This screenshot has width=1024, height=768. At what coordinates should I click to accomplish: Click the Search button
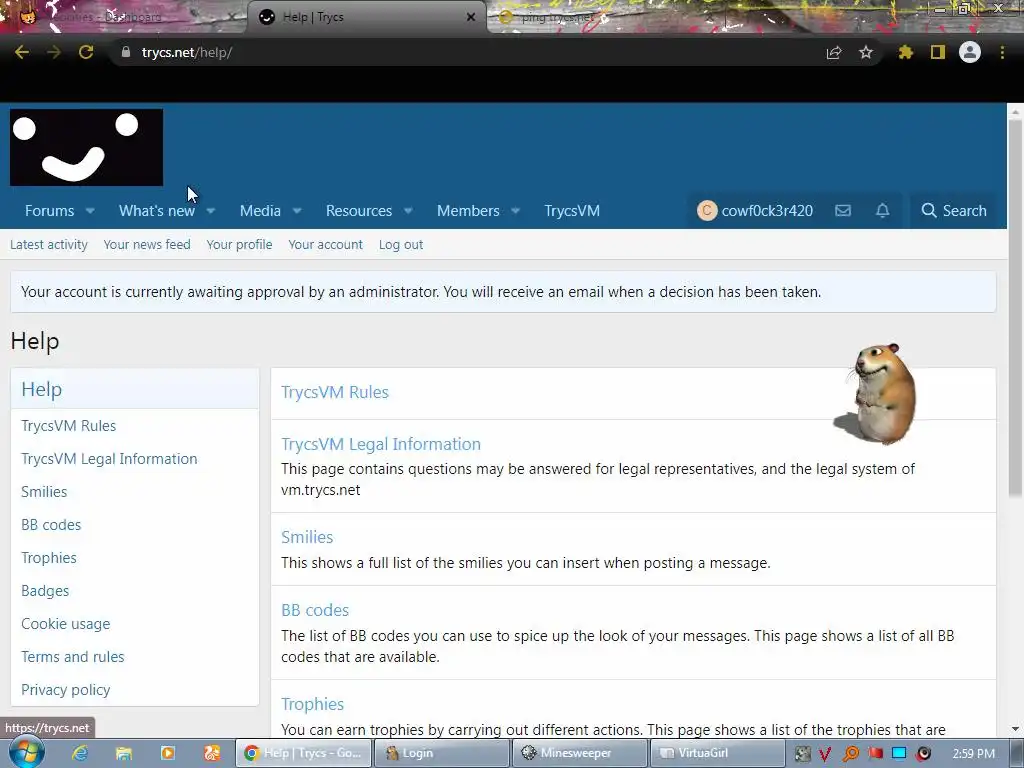pyautogui.click(x=954, y=210)
